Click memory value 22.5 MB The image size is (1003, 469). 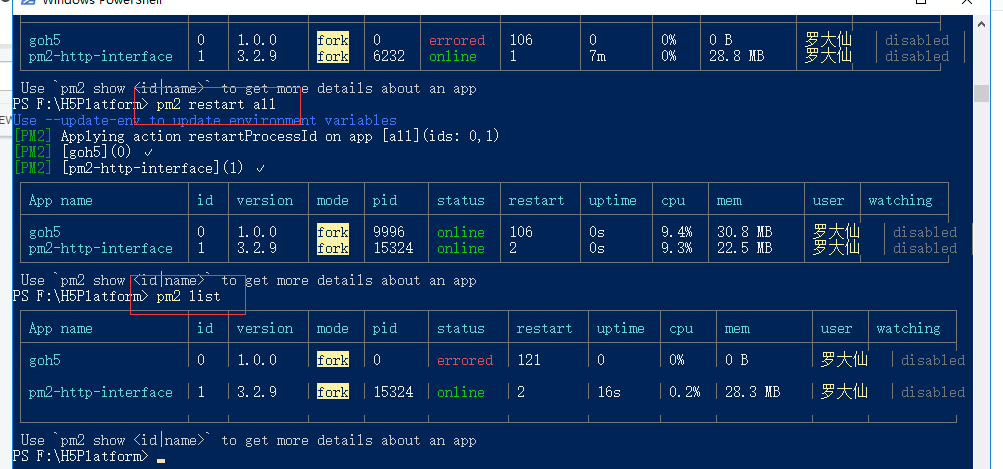coord(745,248)
